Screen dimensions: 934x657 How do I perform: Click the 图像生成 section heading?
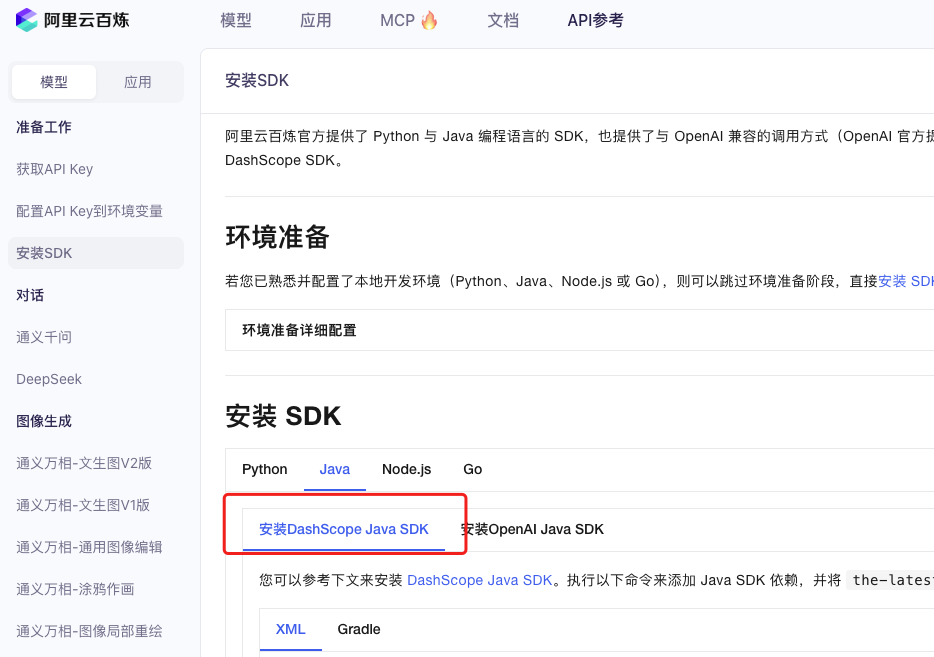[44, 421]
